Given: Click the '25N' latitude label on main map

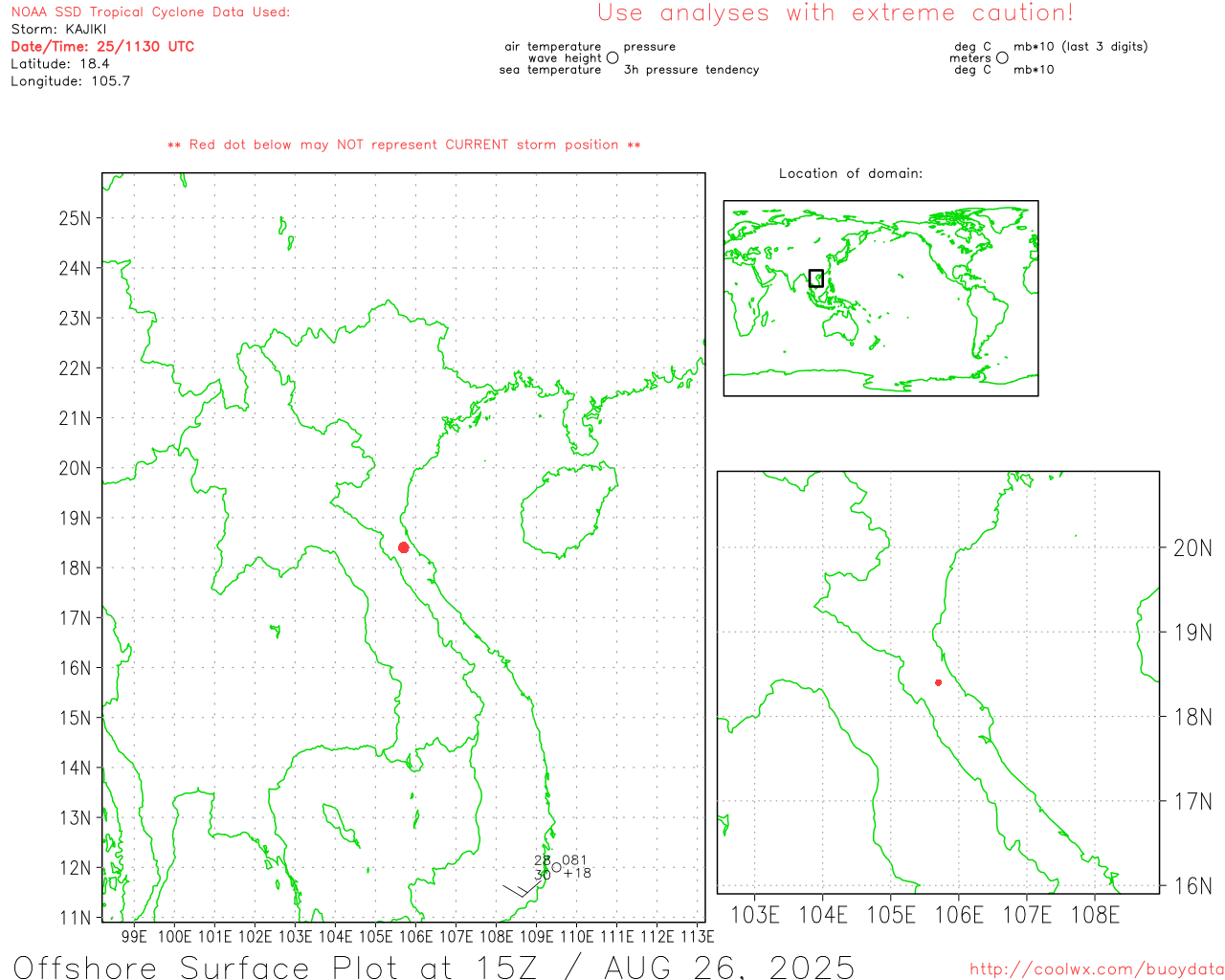Looking at the screenshot, I should pos(75,218).
